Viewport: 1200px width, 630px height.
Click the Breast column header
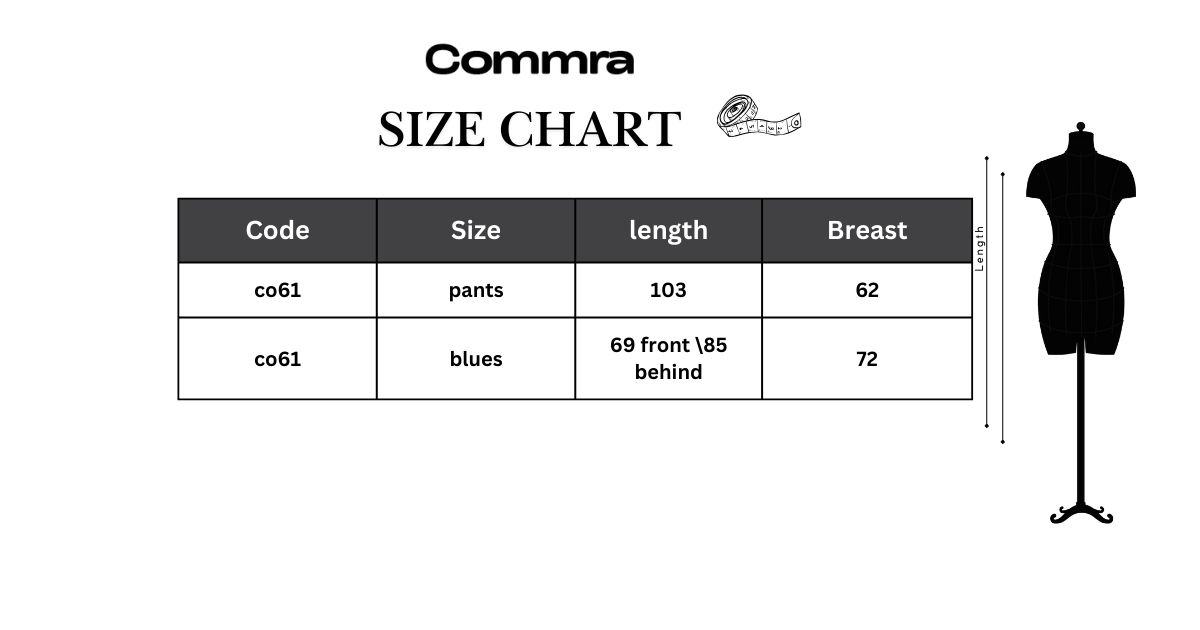point(867,230)
